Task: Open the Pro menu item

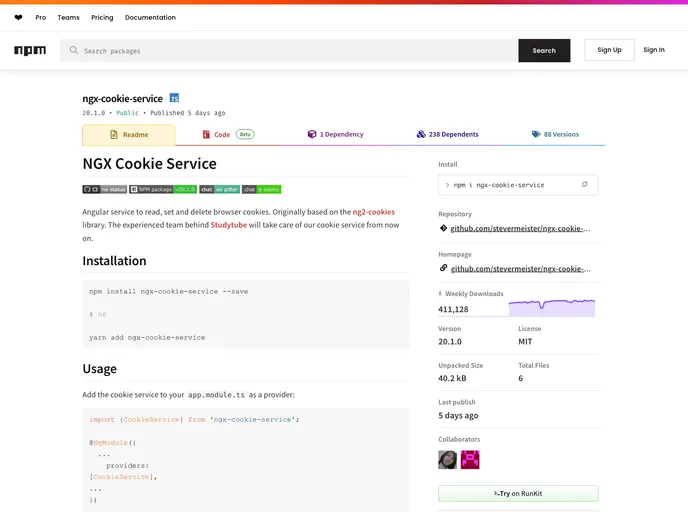Action: point(41,18)
